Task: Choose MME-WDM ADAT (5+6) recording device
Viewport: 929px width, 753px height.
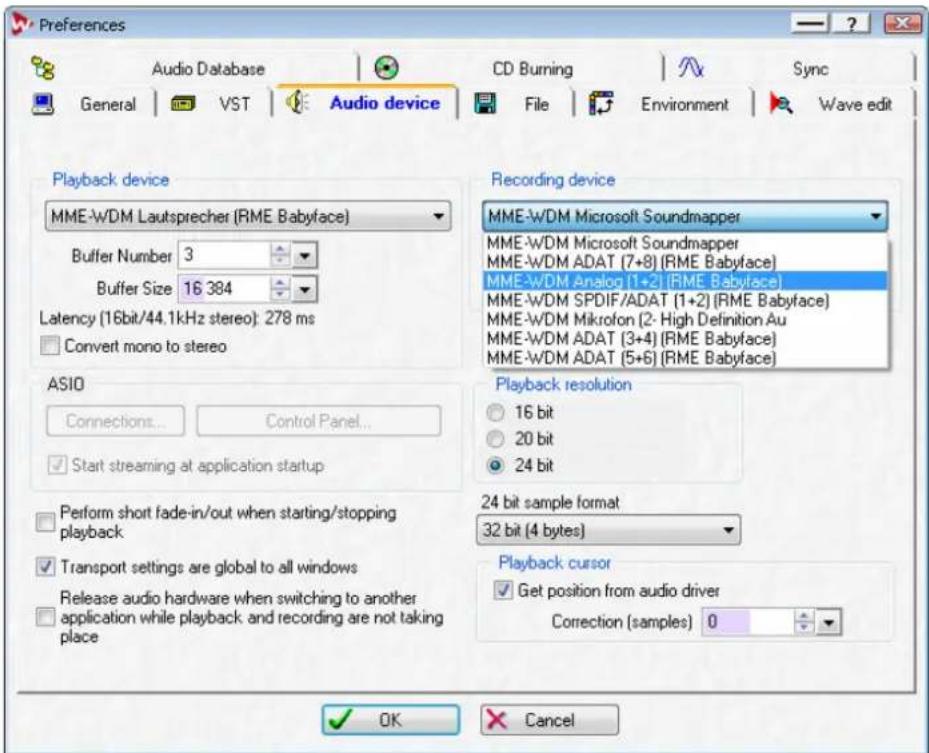Action: (685, 357)
